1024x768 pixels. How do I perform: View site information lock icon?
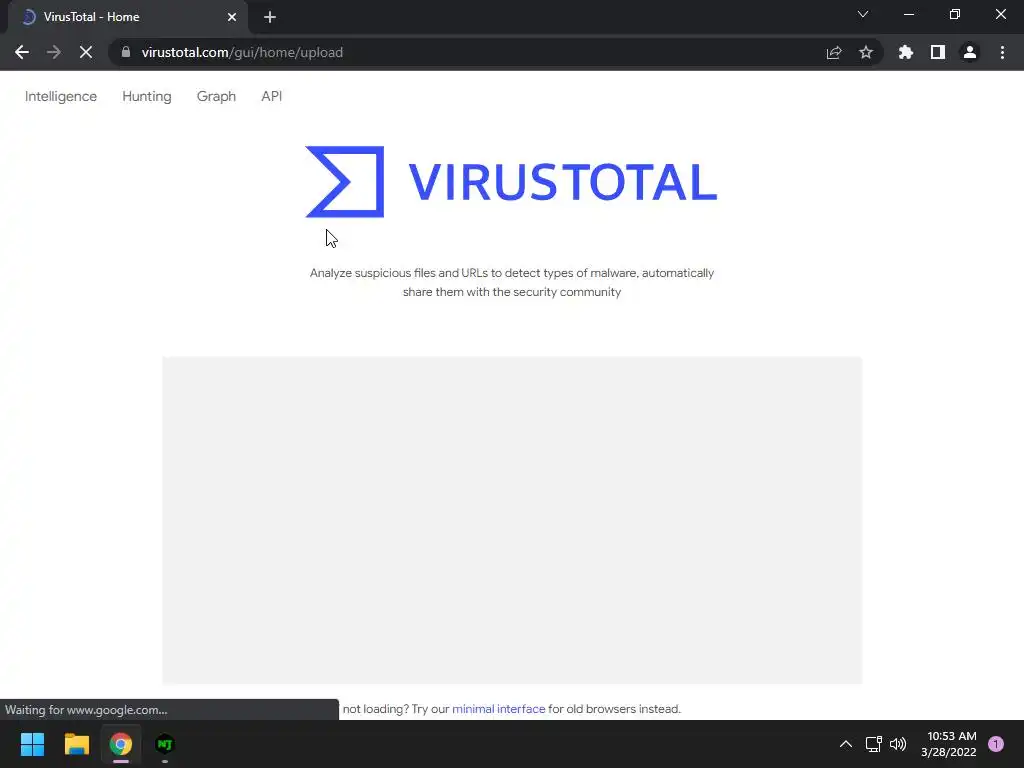[126, 52]
